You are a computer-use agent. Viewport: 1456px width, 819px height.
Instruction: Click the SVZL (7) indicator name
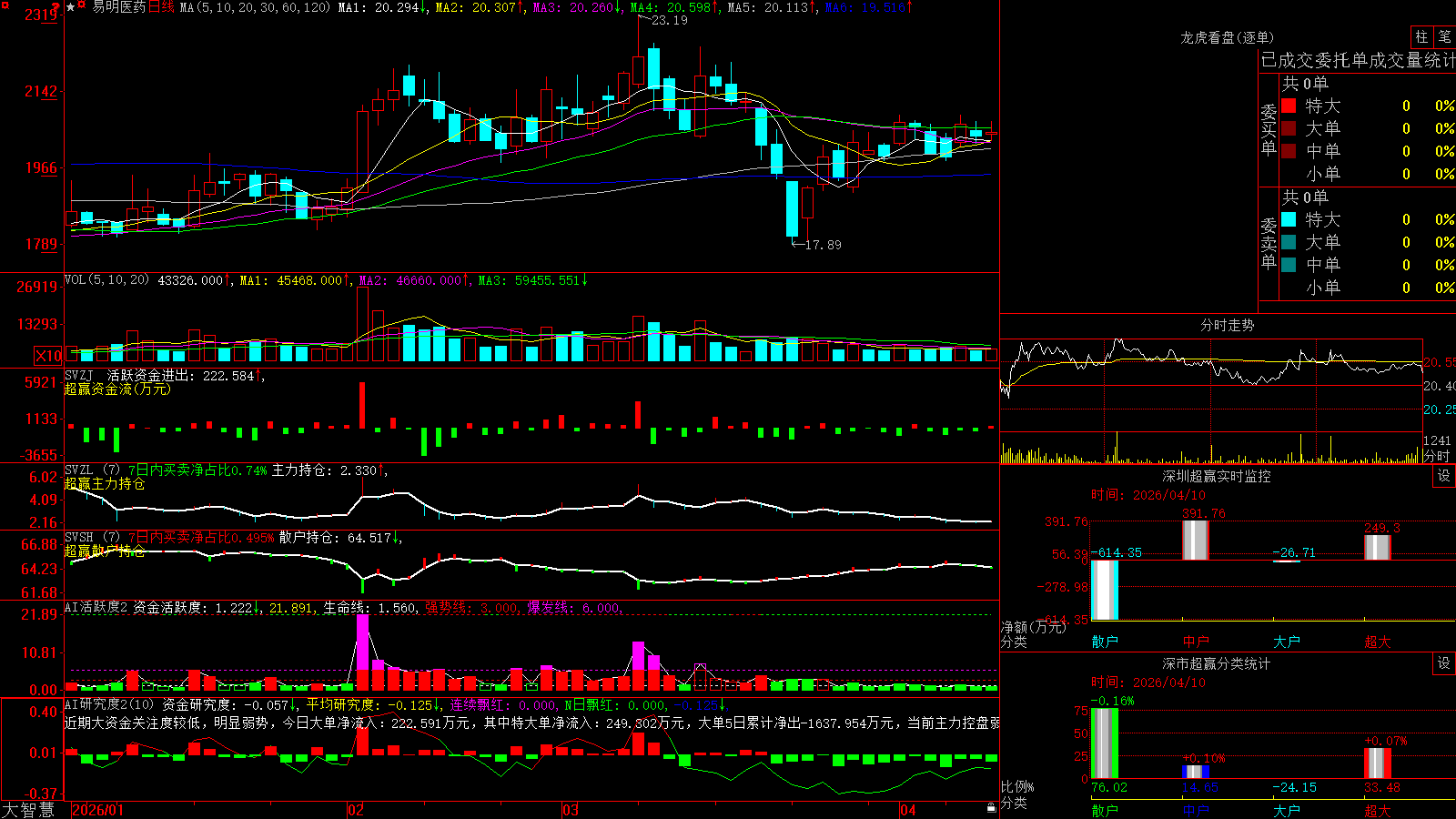point(92,470)
